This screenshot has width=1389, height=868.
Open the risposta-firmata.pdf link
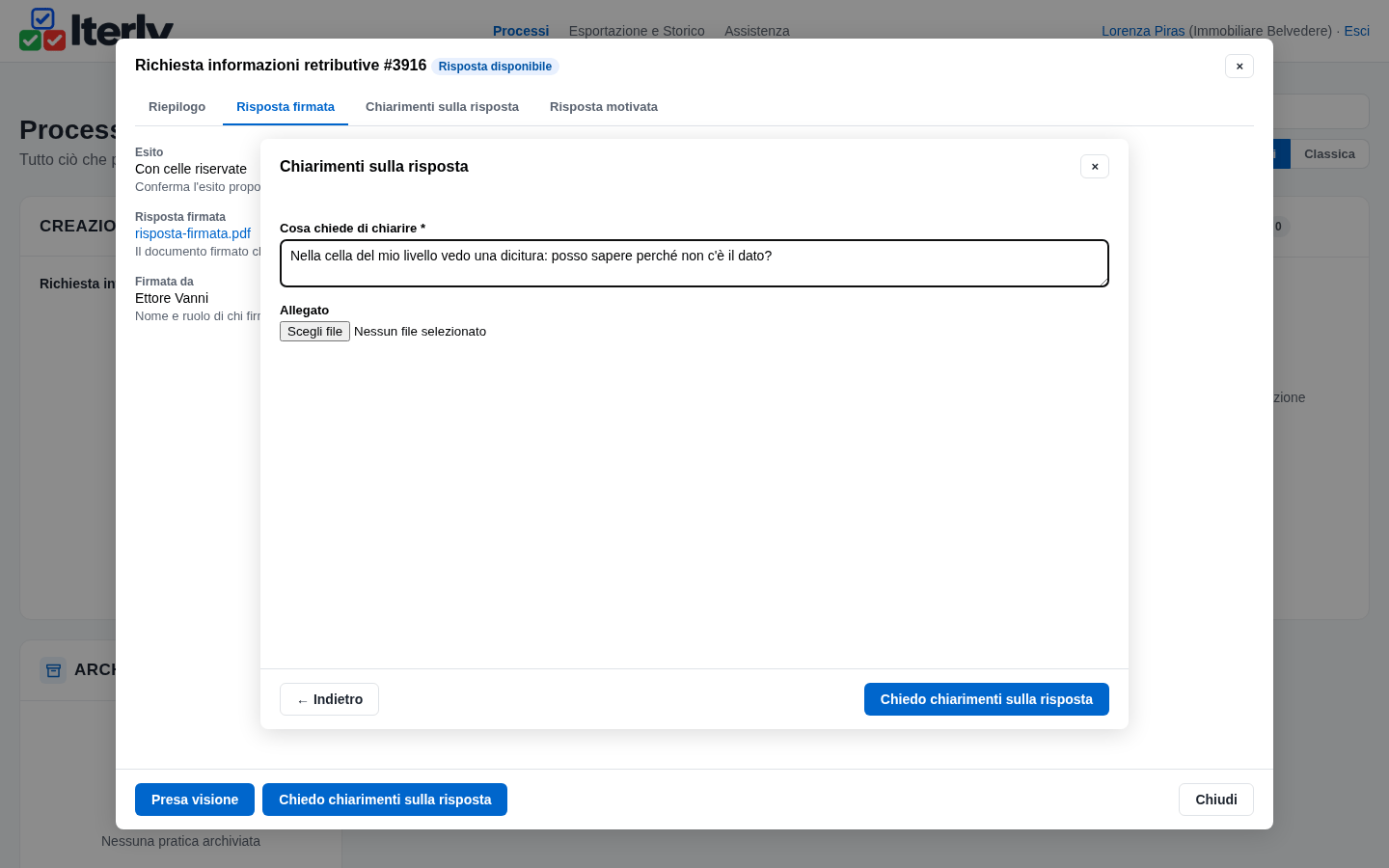click(193, 233)
